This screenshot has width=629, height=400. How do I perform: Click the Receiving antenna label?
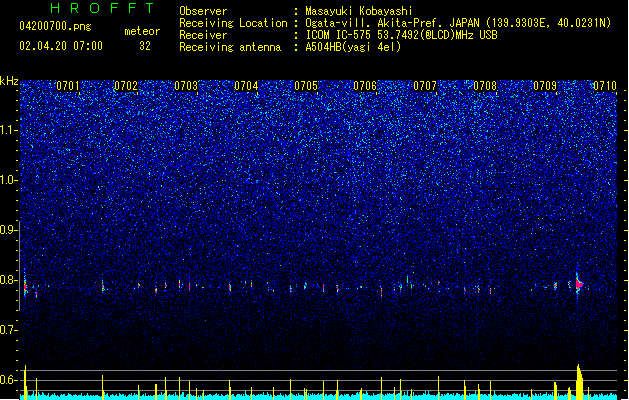click(230, 47)
